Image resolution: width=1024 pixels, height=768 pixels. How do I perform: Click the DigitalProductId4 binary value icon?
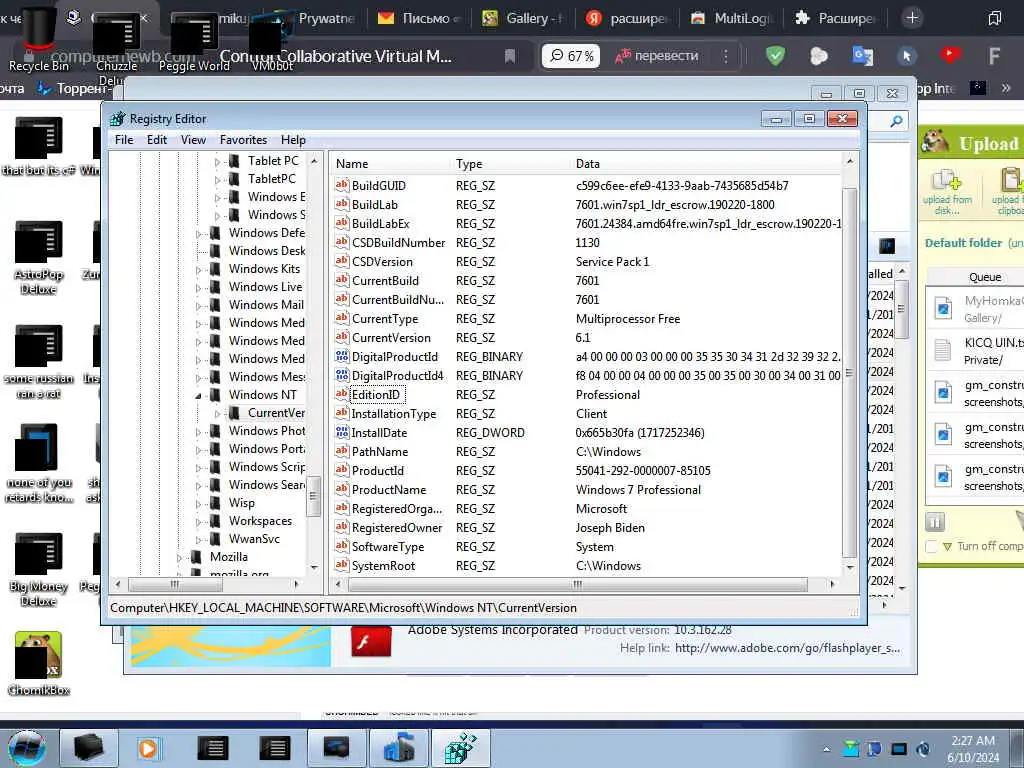342,376
